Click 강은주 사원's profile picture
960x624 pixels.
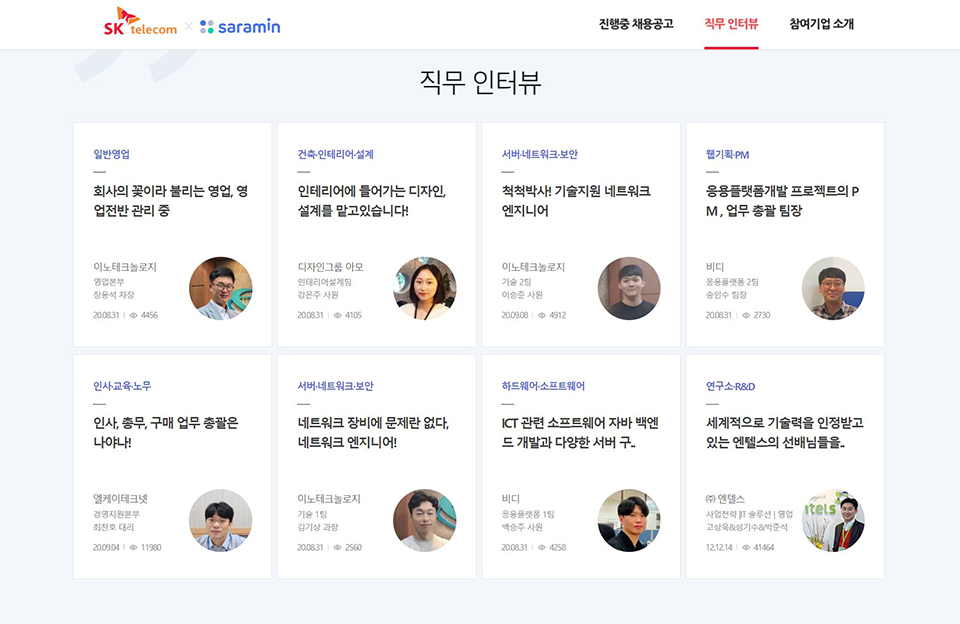pyautogui.click(x=426, y=288)
